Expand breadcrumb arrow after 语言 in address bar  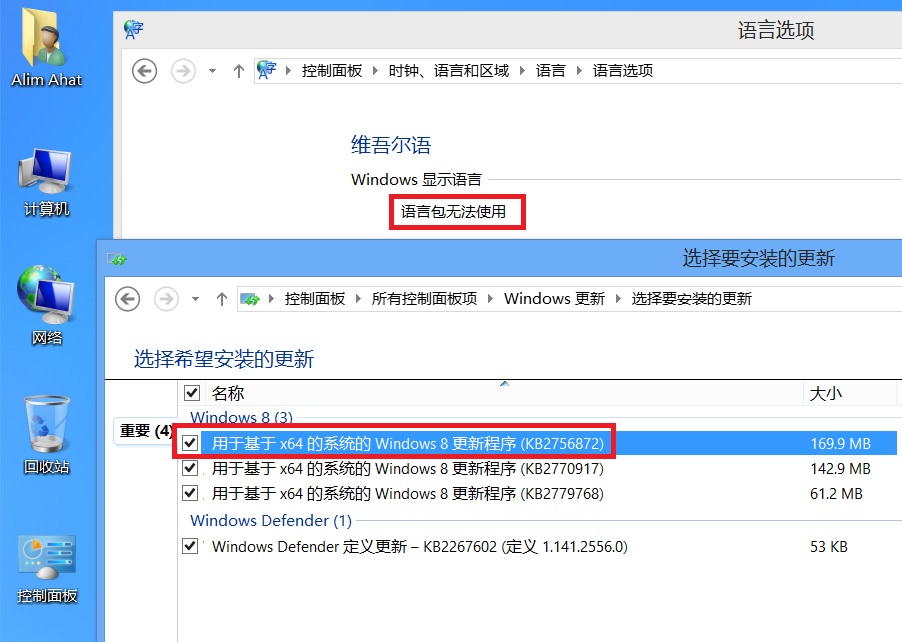pos(579,71)
